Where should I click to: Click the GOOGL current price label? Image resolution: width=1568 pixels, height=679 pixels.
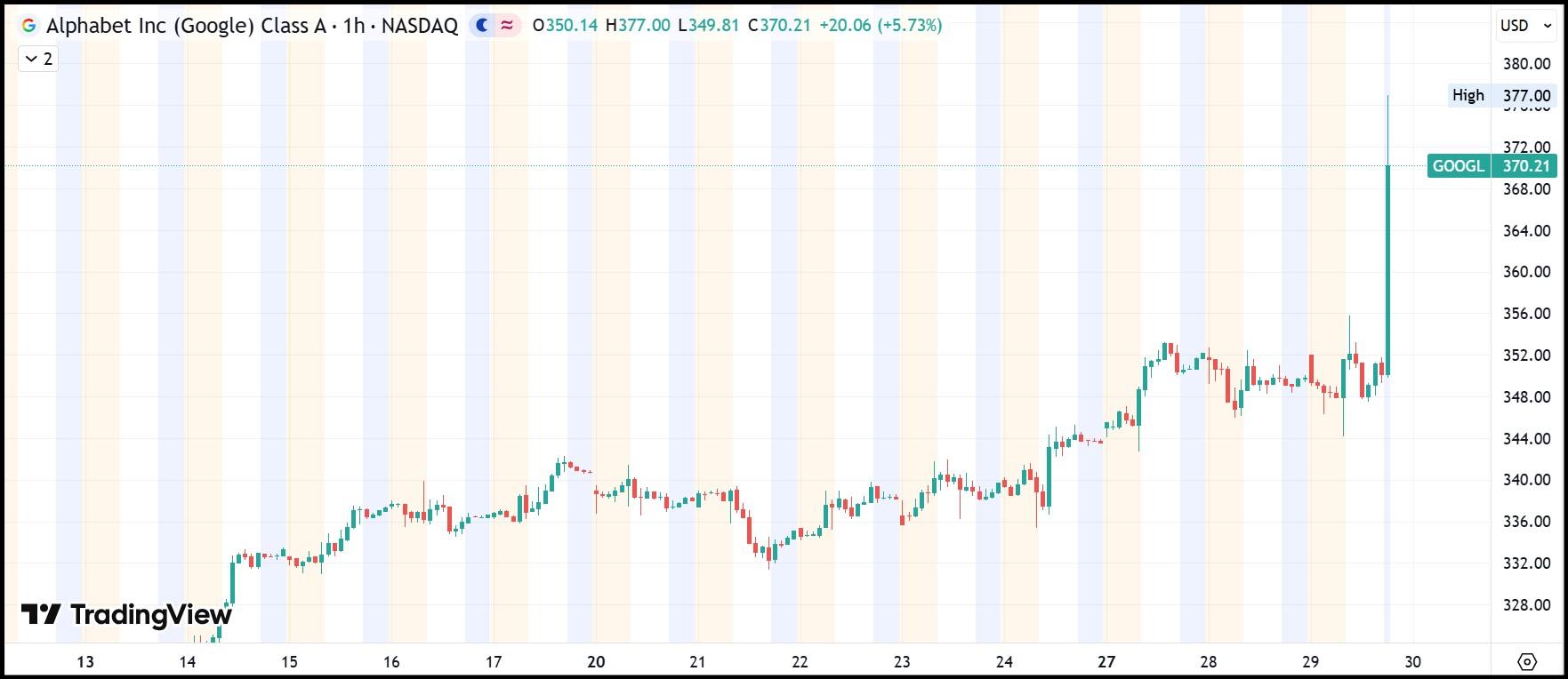click(1492, 166)
